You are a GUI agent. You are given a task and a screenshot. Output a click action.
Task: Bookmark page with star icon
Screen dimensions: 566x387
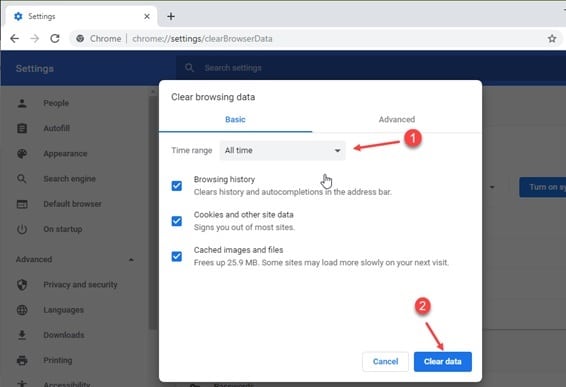[x=552, y=38]
